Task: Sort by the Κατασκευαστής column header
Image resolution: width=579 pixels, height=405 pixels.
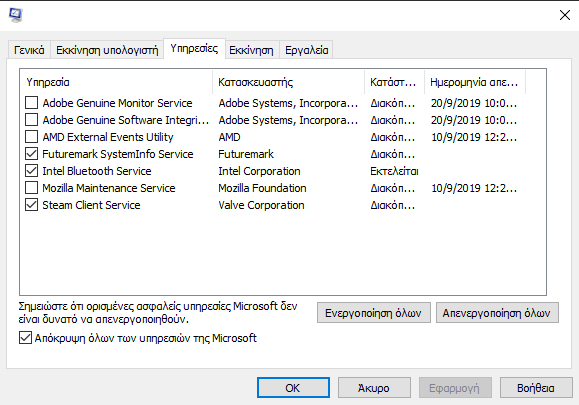Action: [x=288, y=82]
